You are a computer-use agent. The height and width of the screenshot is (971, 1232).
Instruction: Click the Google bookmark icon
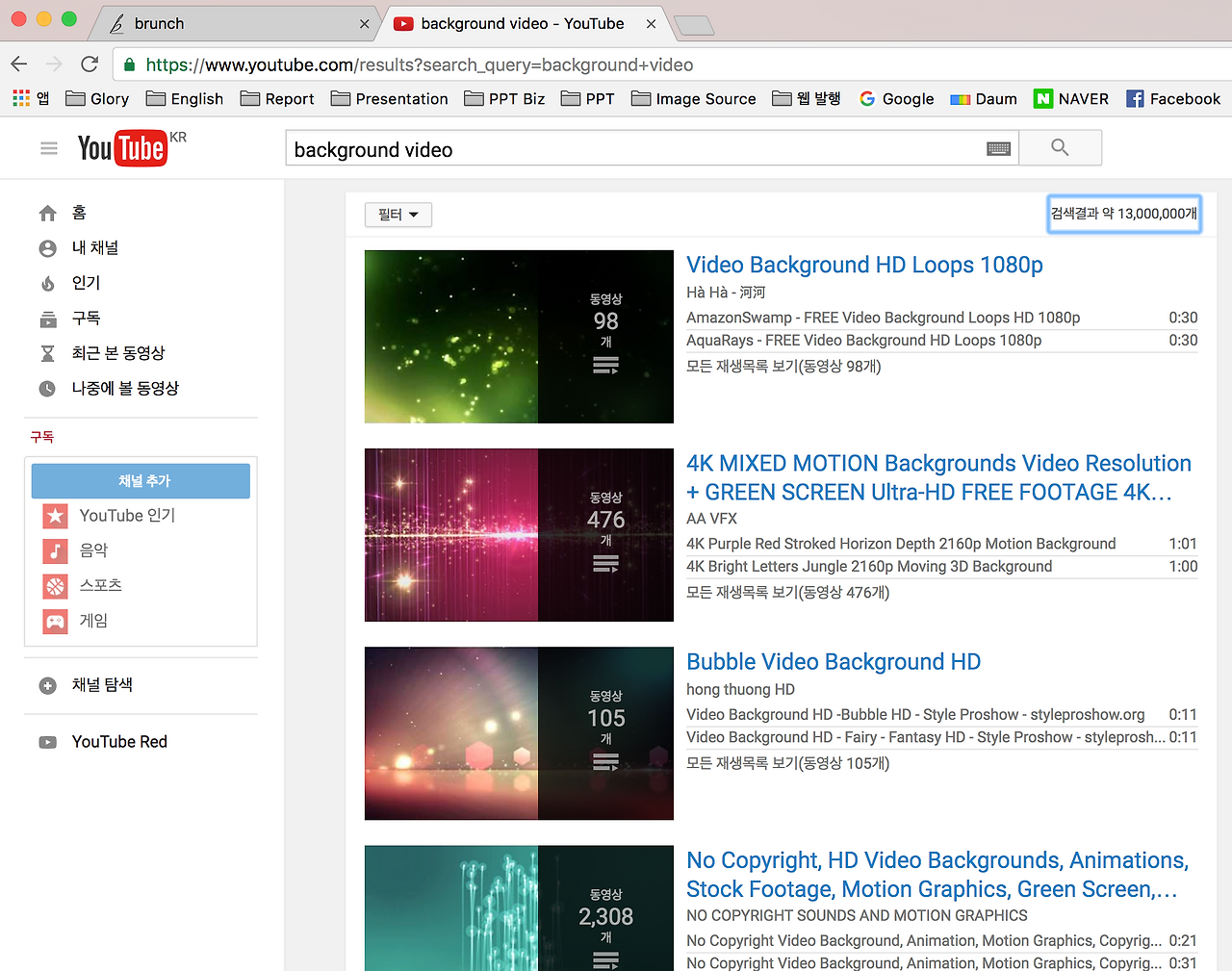point(867,98)
